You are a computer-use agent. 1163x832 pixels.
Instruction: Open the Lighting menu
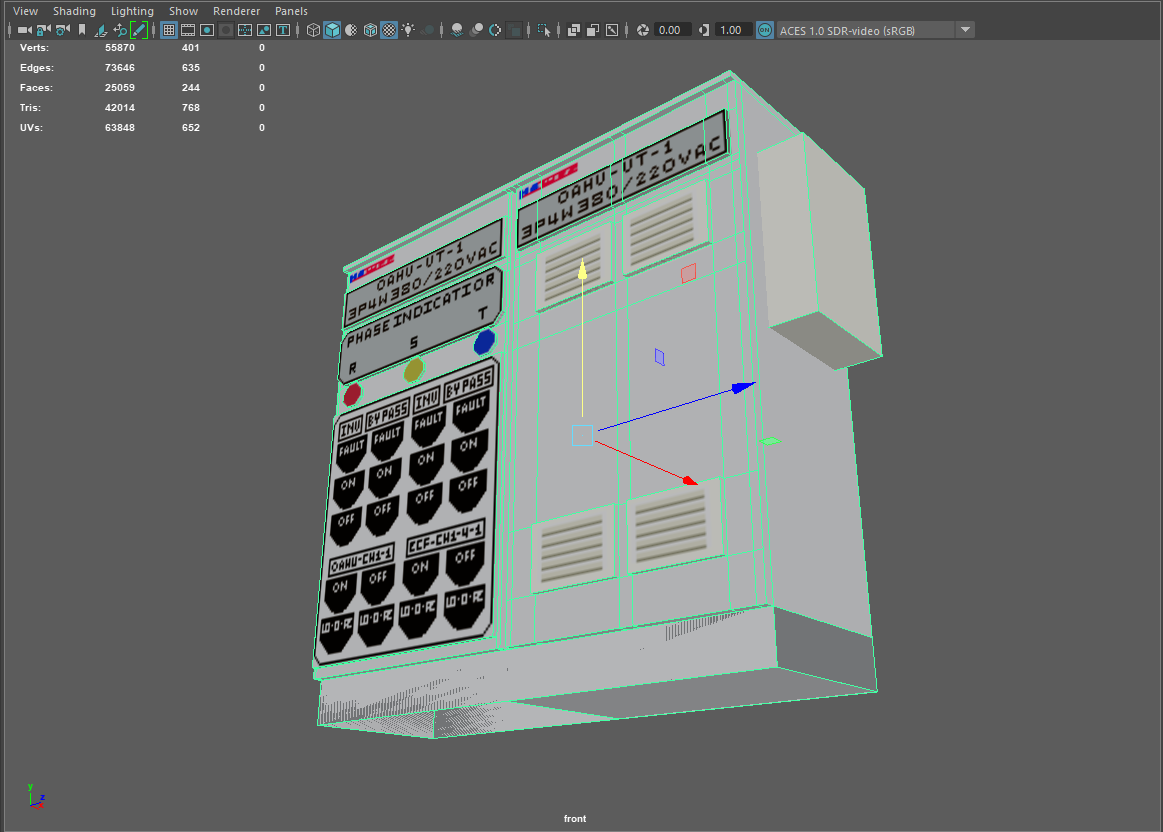(132, 11)
